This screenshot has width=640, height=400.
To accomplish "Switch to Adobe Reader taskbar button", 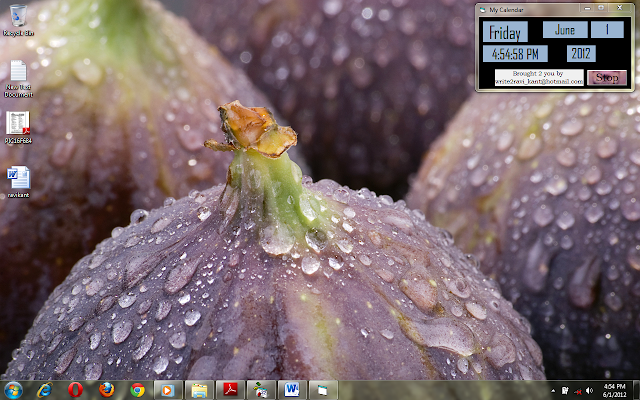I will point(230,390).
